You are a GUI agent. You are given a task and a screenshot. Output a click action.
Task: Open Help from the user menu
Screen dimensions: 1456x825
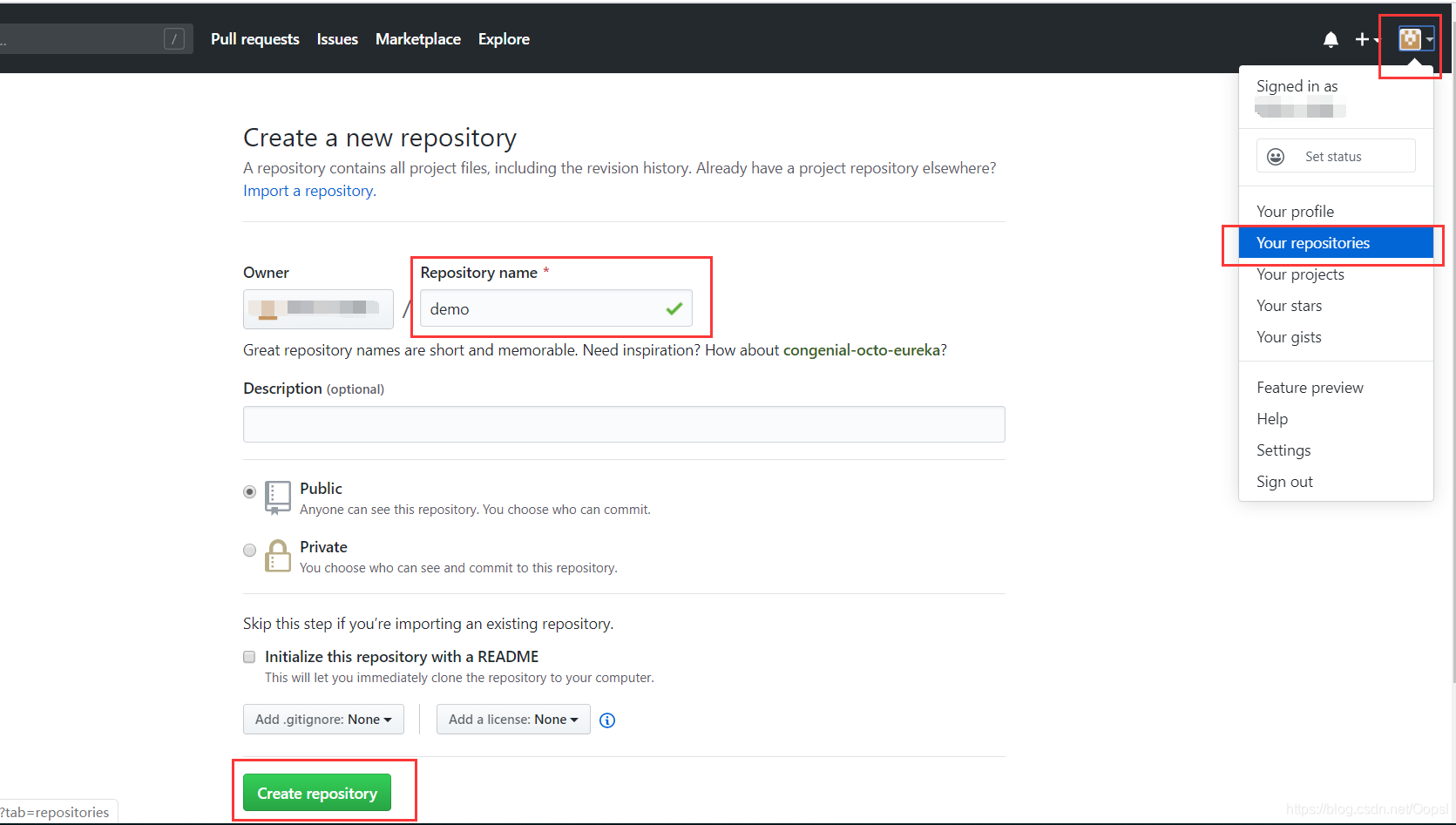coord(1336,419)
